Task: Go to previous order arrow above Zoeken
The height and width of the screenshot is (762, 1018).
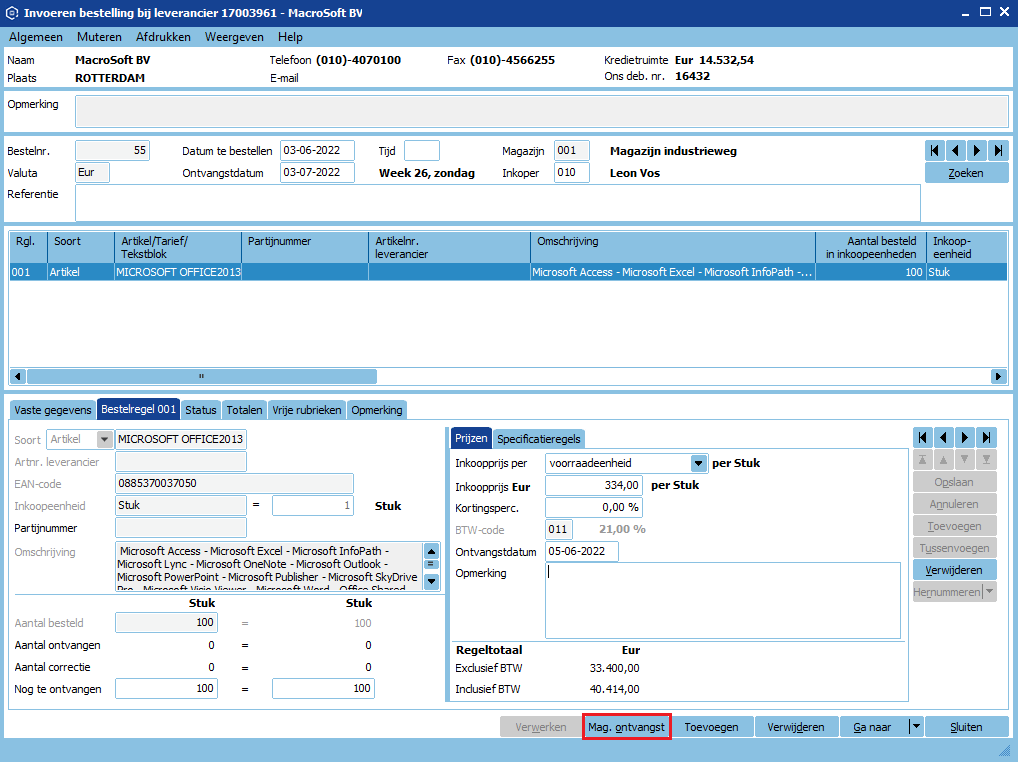Action: tap(956, 151)
